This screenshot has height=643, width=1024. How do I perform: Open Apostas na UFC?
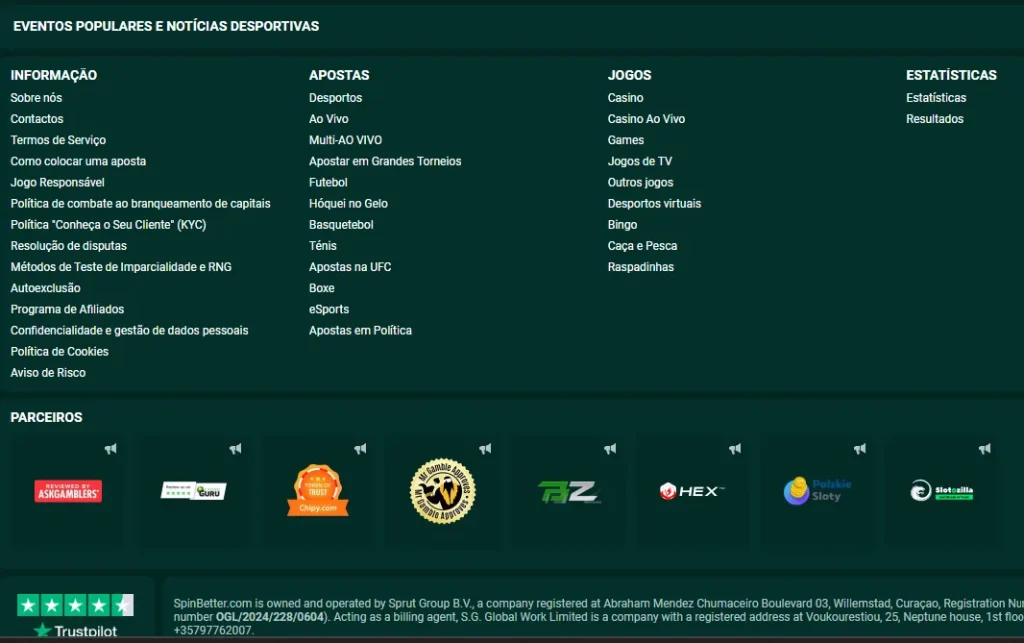click(x=350, y=267)
